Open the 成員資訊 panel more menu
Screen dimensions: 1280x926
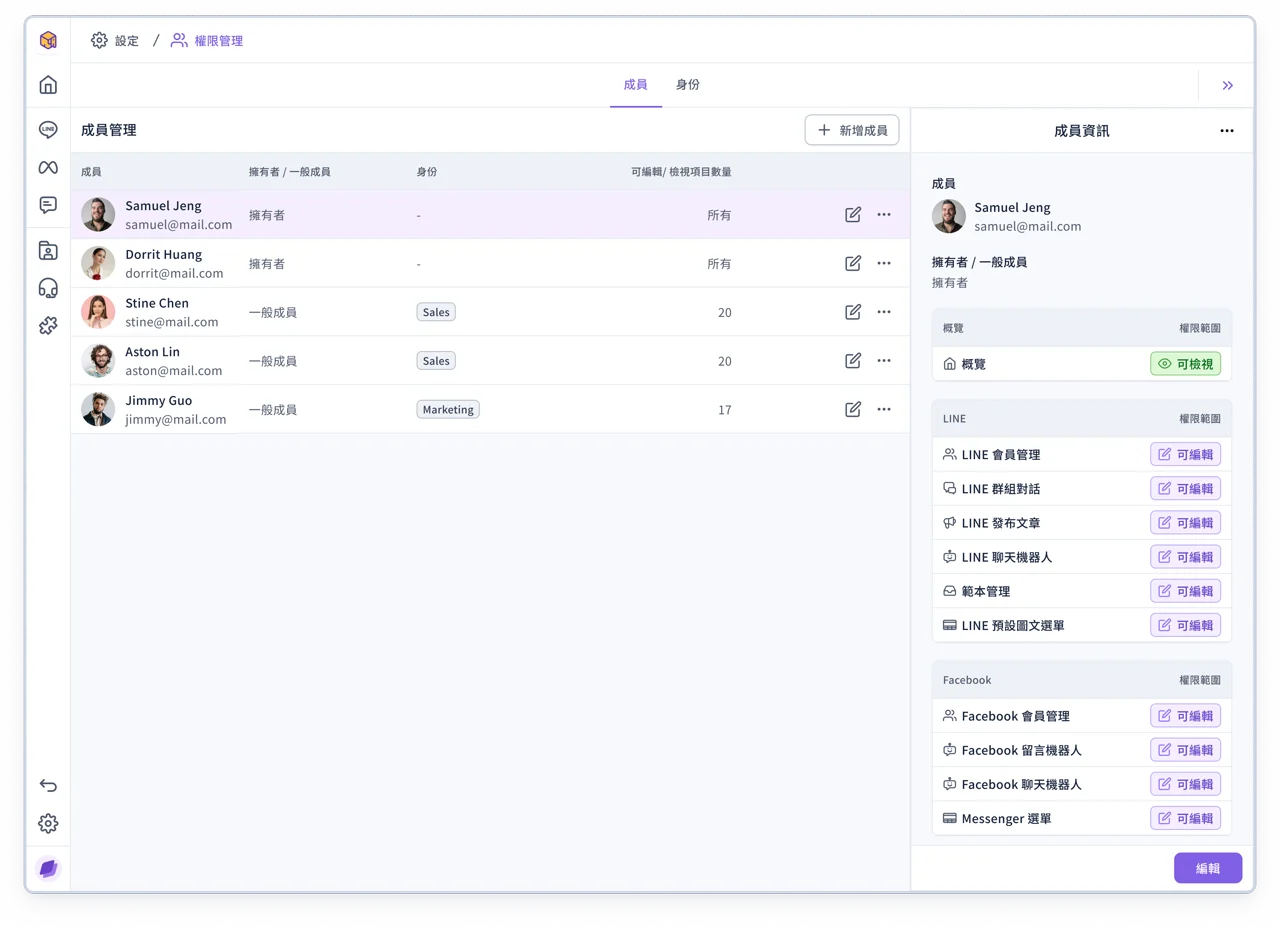click(1227, 131)
